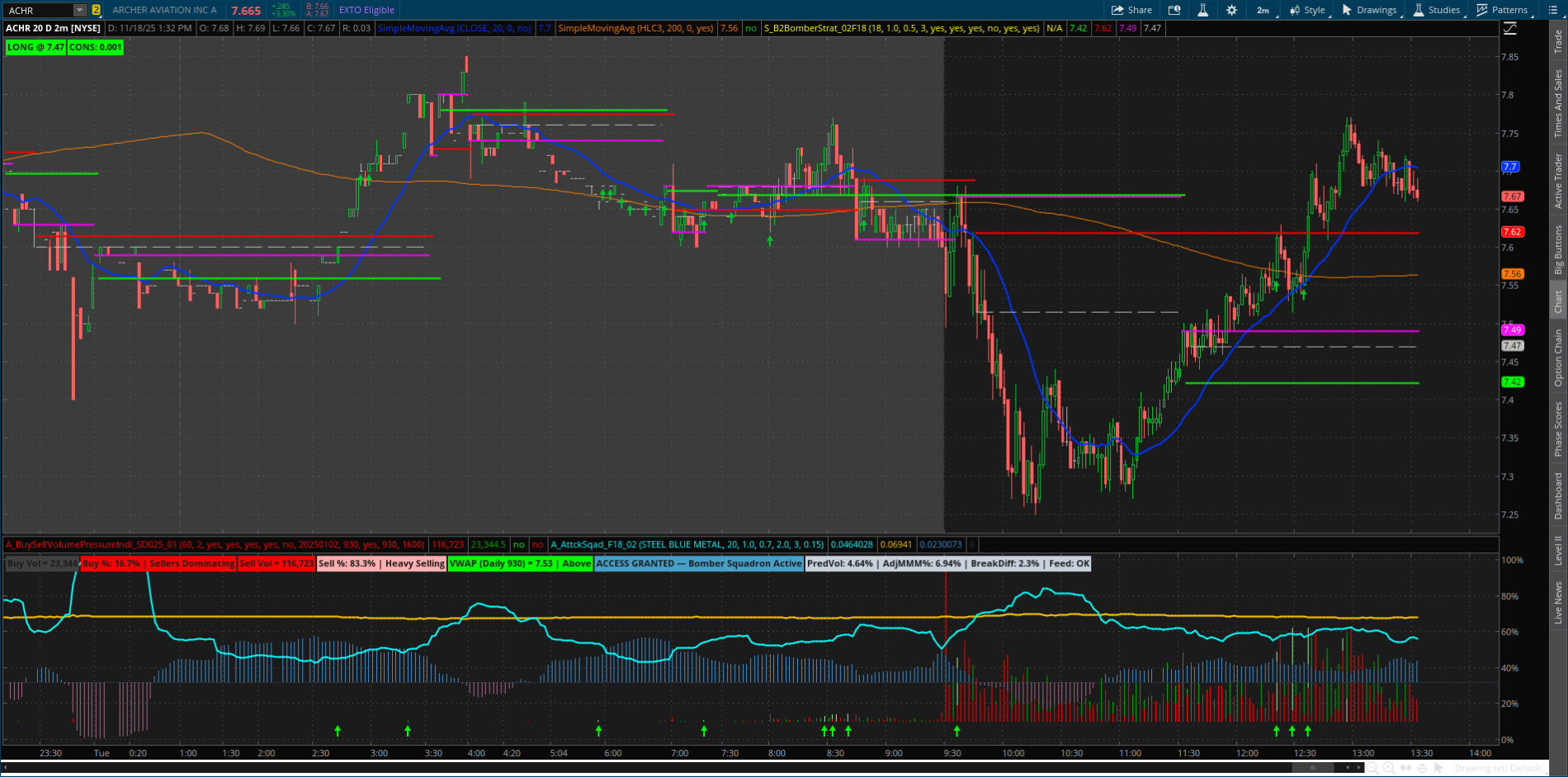1568x777 pixels.
Task: Click the EXTO Eligible button
Action: [x=366, y=10]
